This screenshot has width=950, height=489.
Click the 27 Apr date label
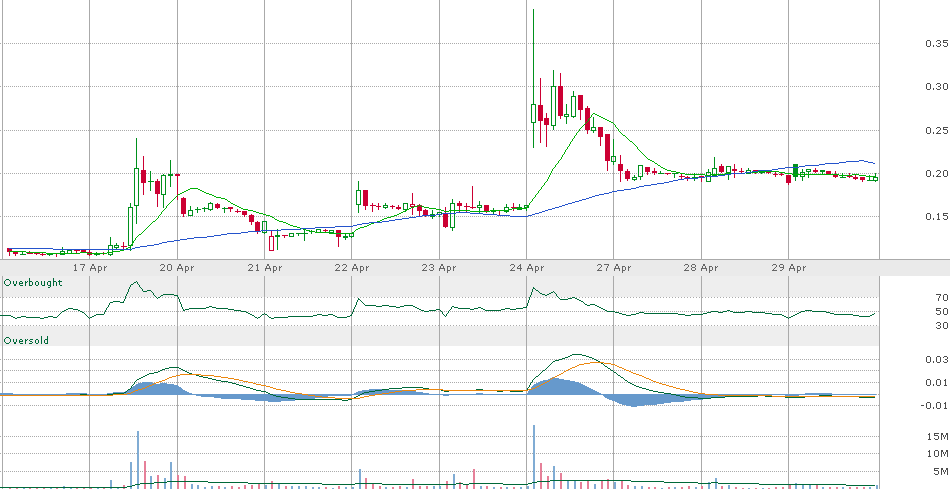[x=614, y=267]
